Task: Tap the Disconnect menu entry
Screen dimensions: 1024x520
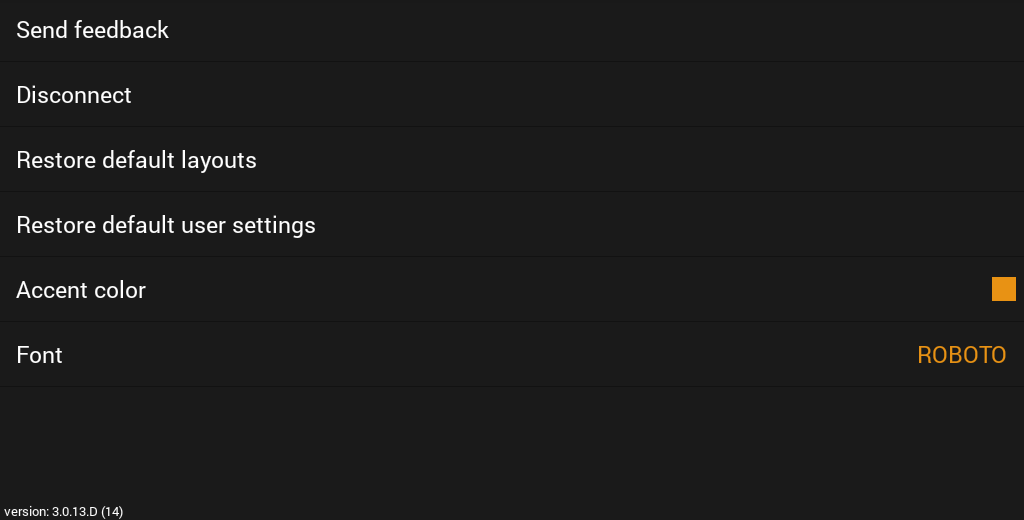Action: tap(74, 95)
